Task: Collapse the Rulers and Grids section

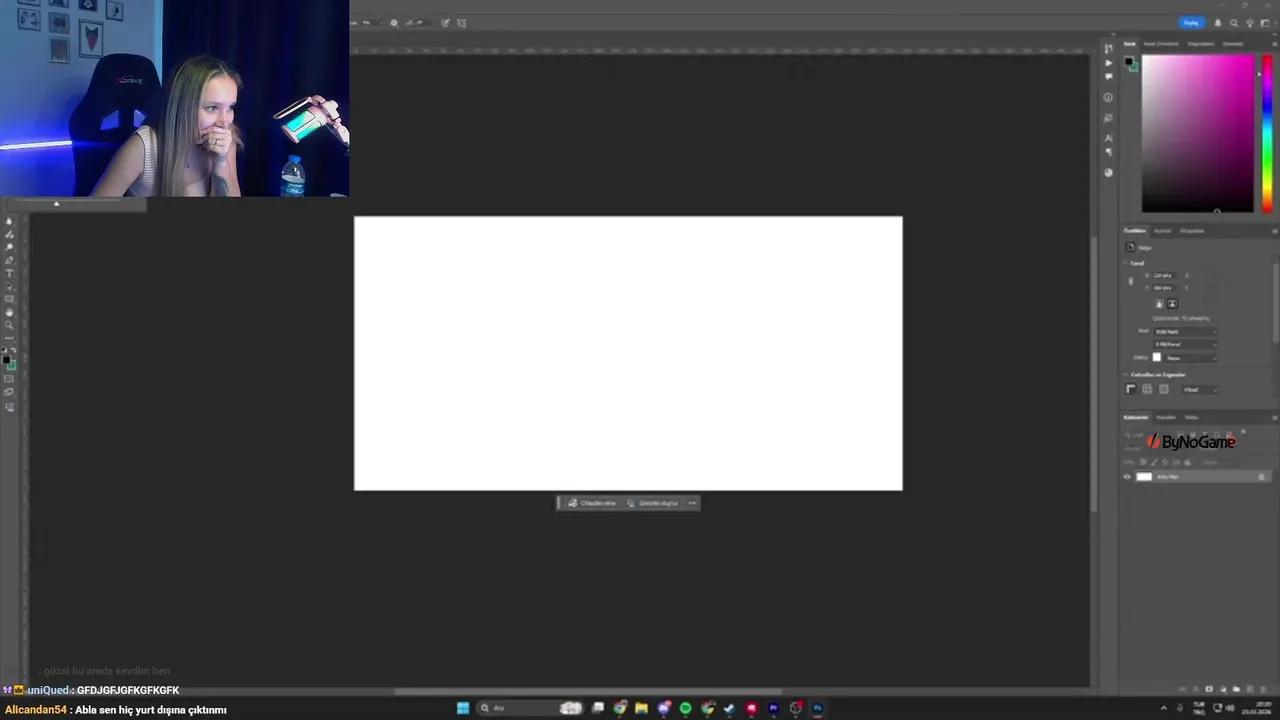Action: pos(1125,375)
